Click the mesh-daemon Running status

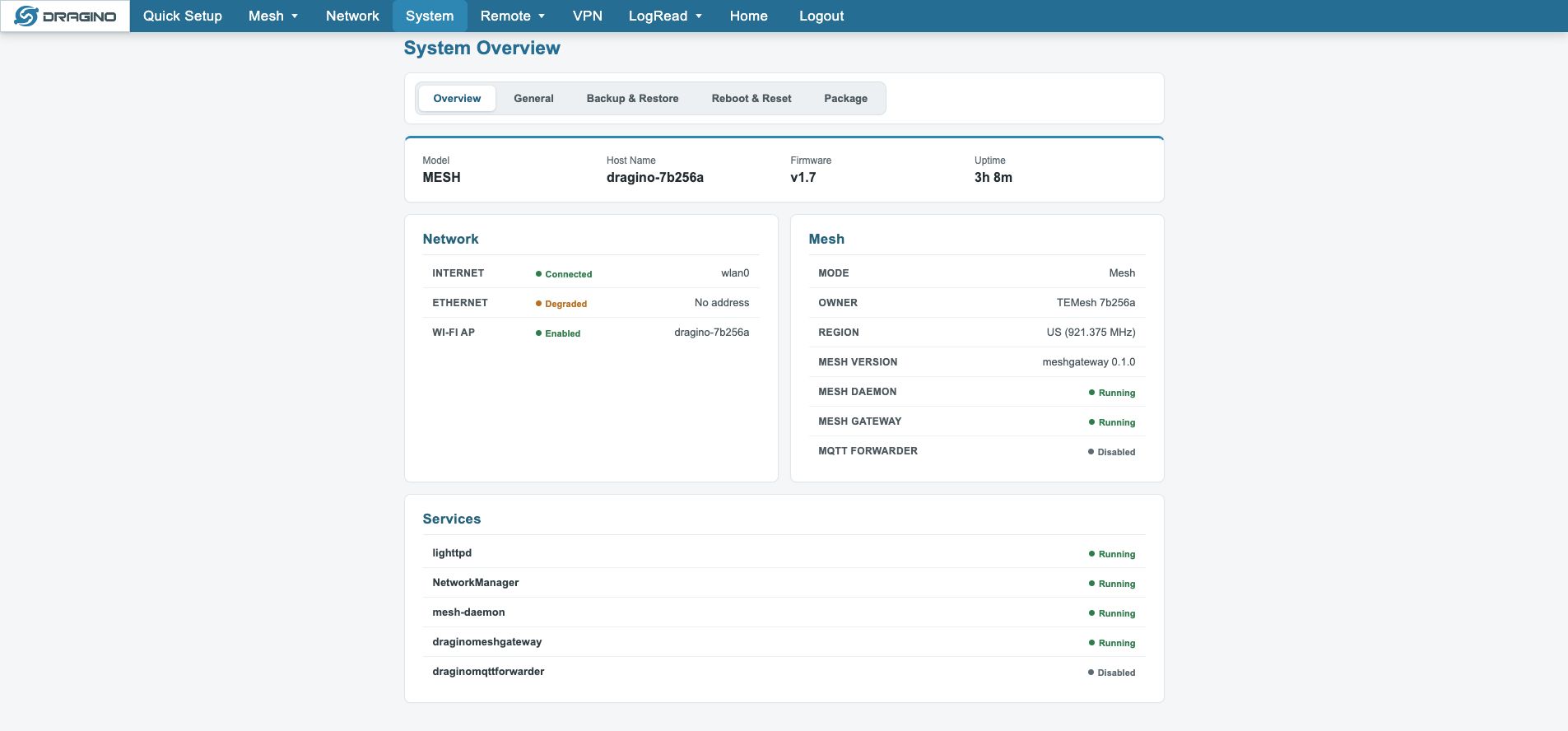(1112, 613)
